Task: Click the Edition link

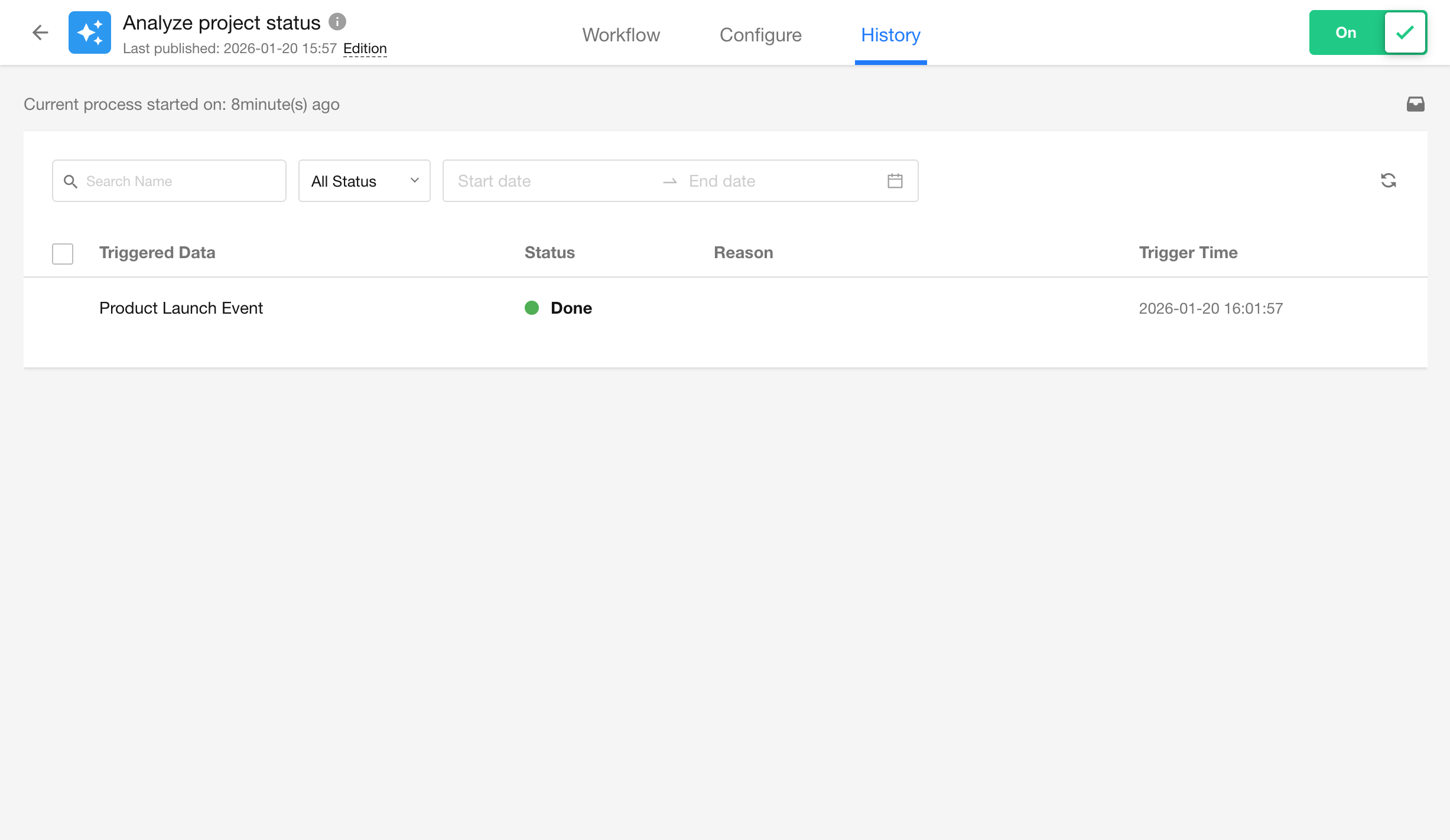Action: pyautogui.click(x=365, y=48)
